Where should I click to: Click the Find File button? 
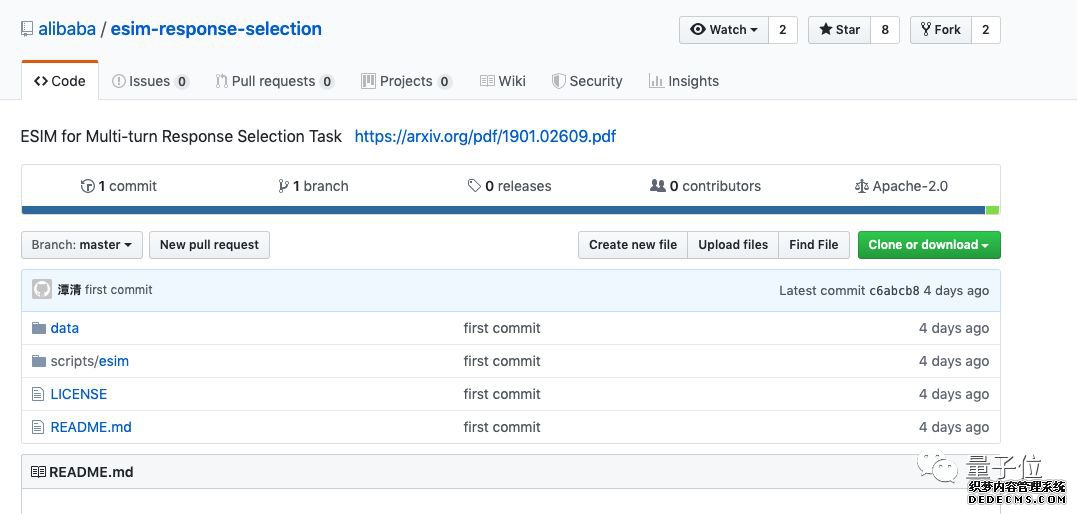click(x=814, y=245)
